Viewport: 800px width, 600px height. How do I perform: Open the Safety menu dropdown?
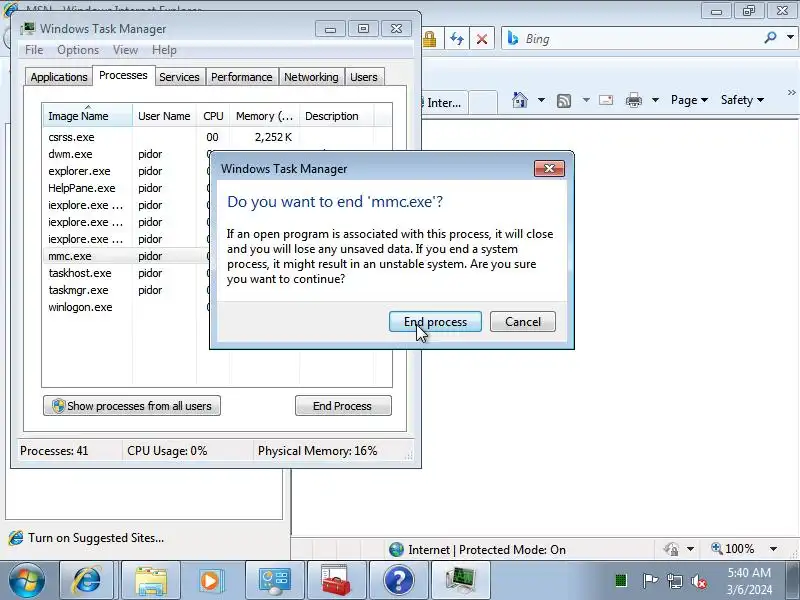point(742,100)
